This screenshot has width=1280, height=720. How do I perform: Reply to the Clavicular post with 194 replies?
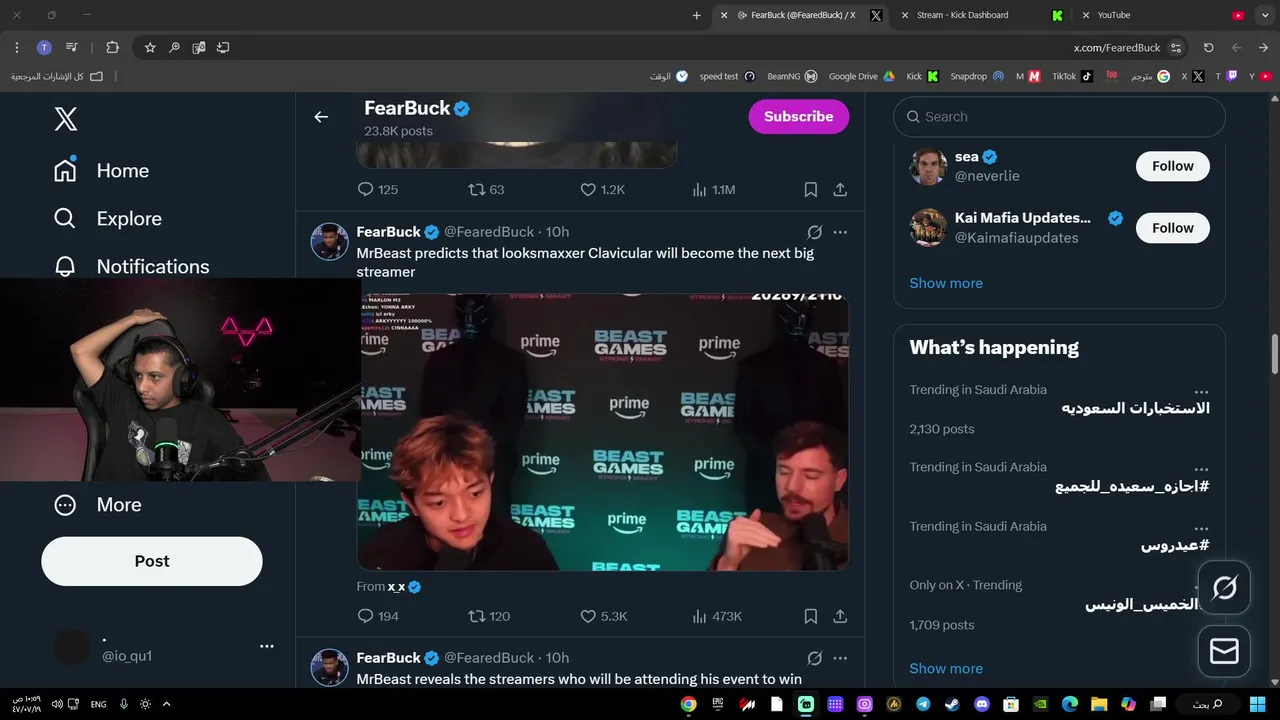click(x=378, y=616)
